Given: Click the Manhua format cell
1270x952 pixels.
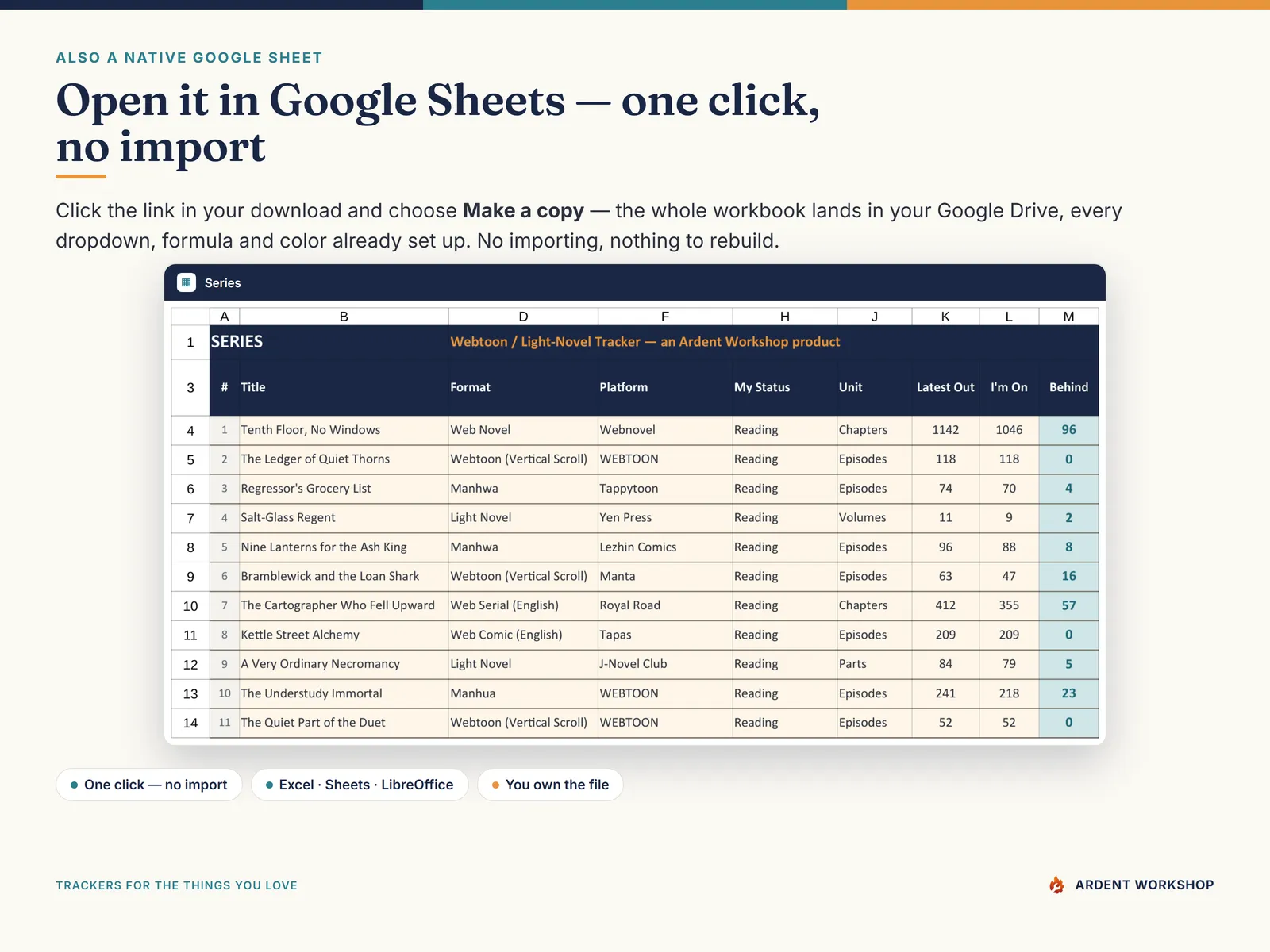Looking at the screenshot, I should point(523,693).
